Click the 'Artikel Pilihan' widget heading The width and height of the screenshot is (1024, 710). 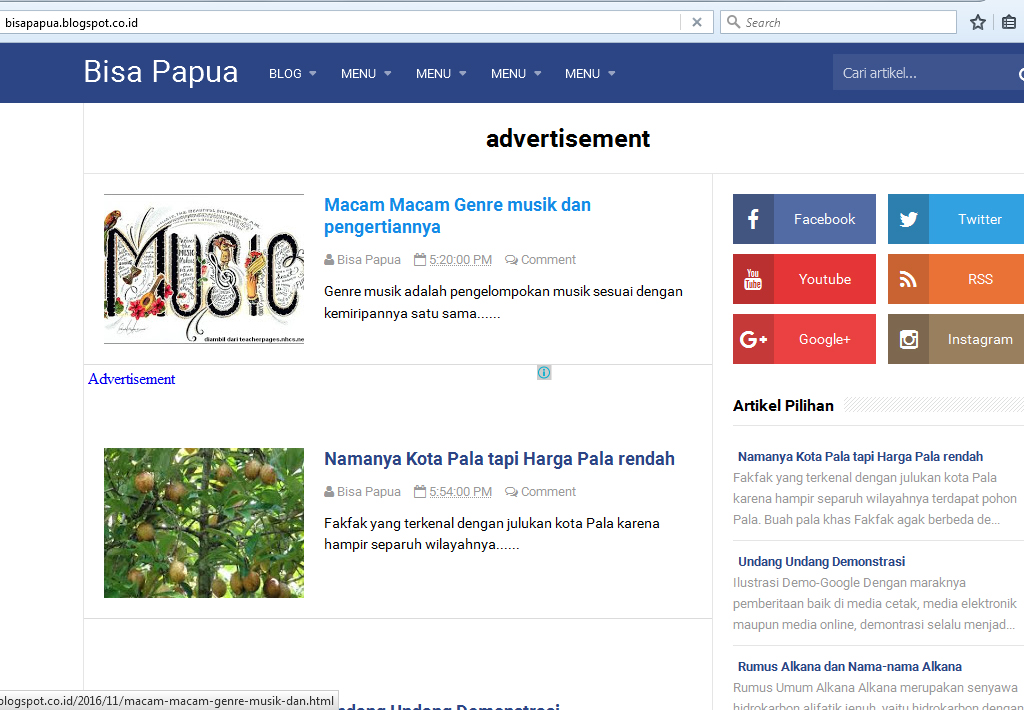tap(783, 406)
